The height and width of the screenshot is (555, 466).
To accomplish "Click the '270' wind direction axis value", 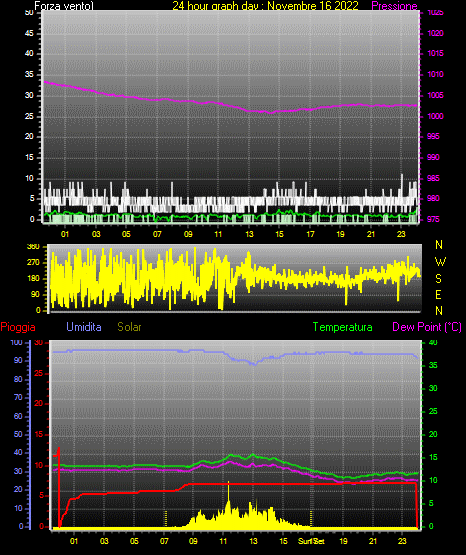I will [33, 263].
